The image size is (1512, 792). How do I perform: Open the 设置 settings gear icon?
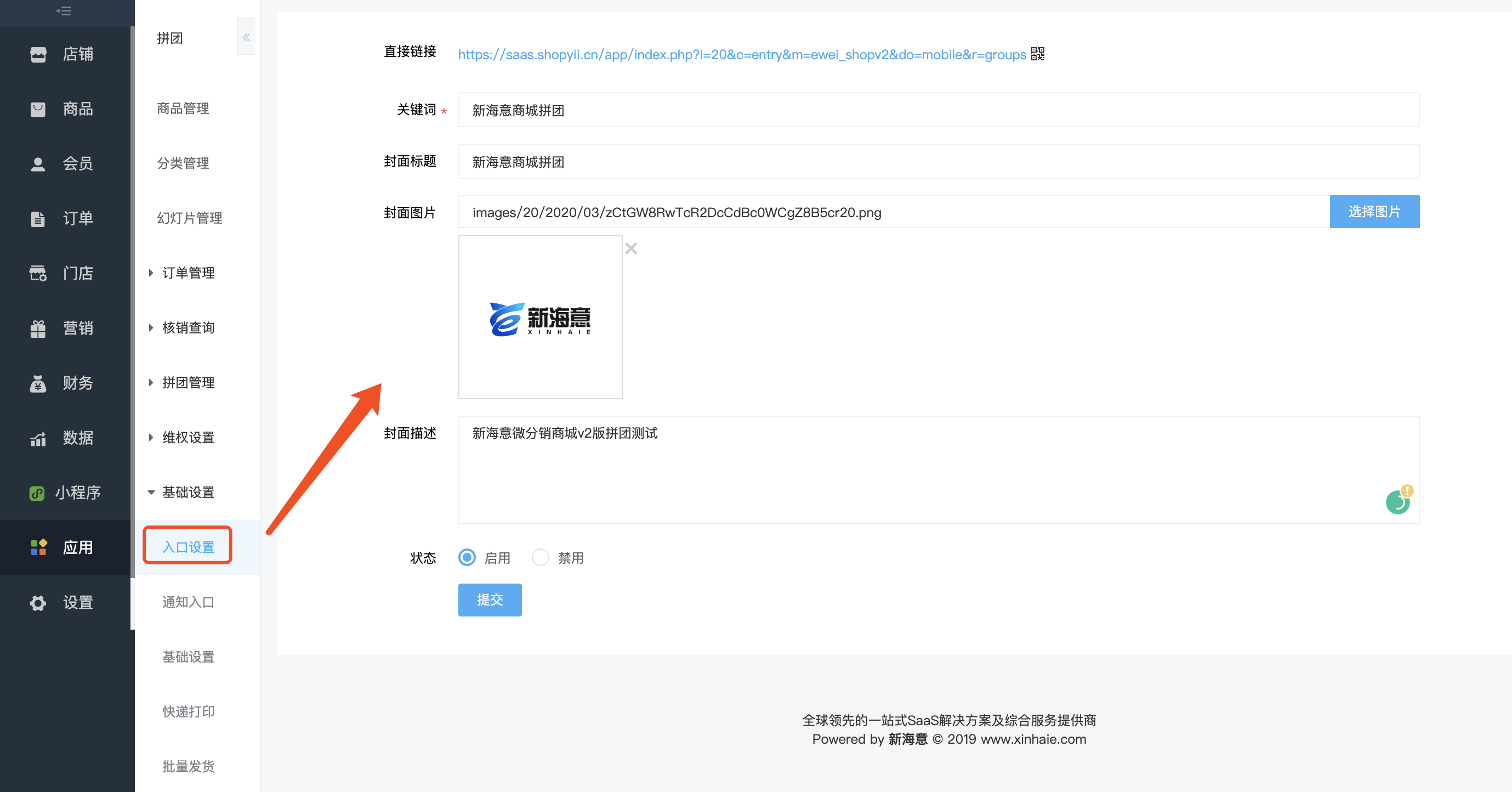[38, 602]
